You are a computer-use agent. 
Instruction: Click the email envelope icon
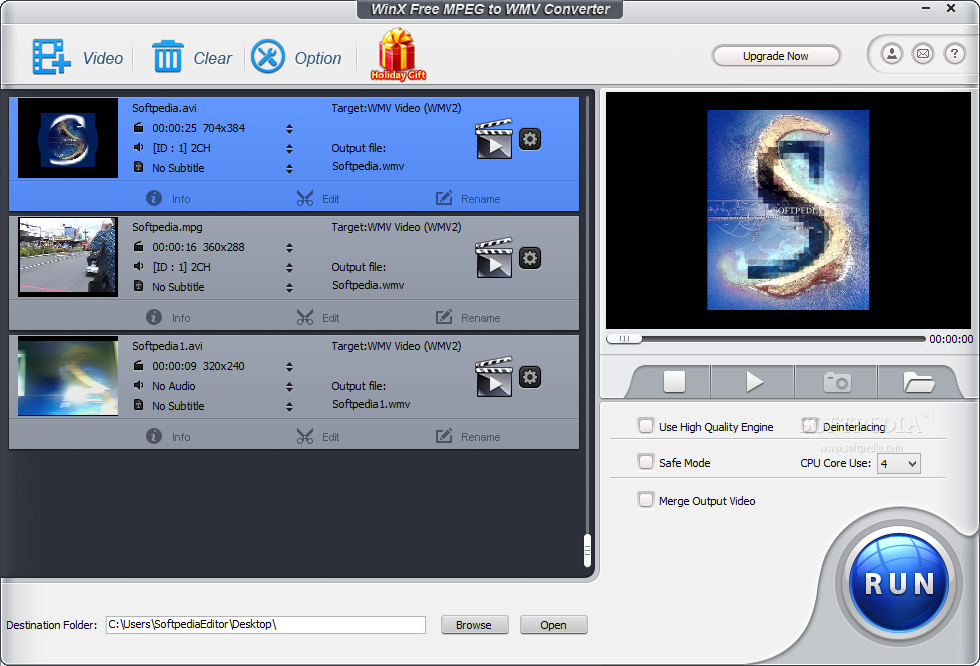pos(923,54)
